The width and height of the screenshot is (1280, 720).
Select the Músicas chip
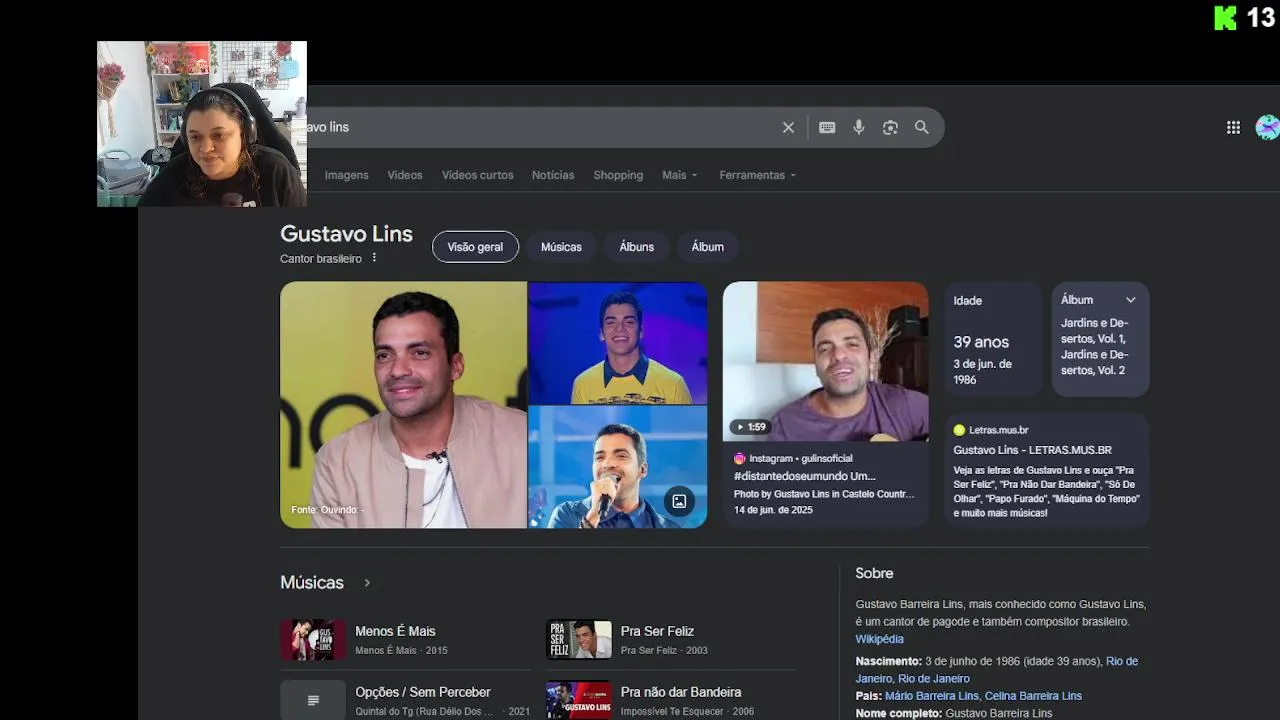click(561, 247)
